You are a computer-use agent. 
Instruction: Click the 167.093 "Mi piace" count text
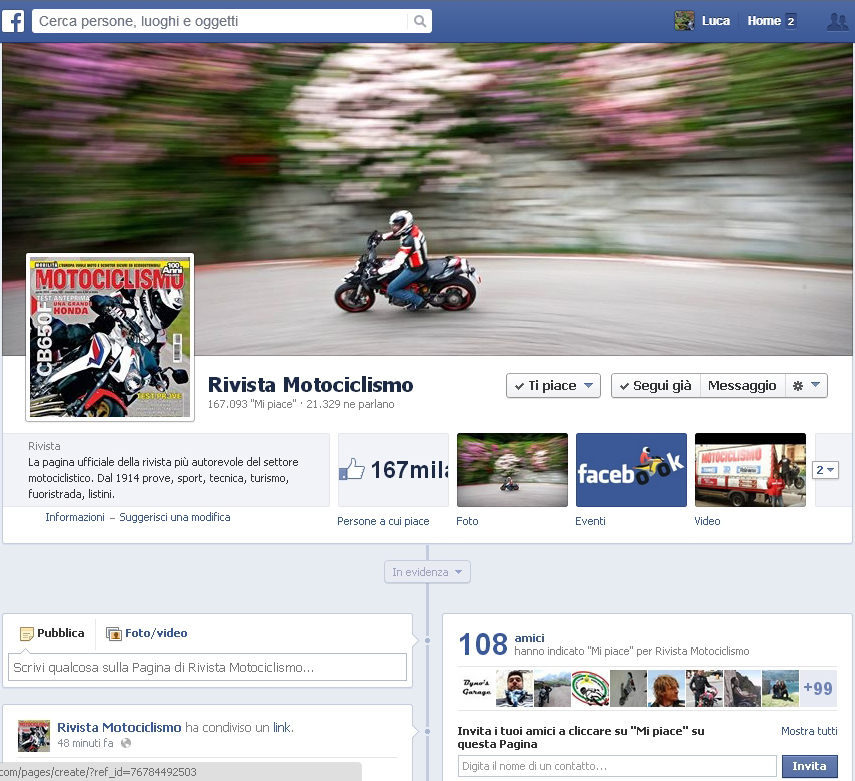tap(252, 404)
